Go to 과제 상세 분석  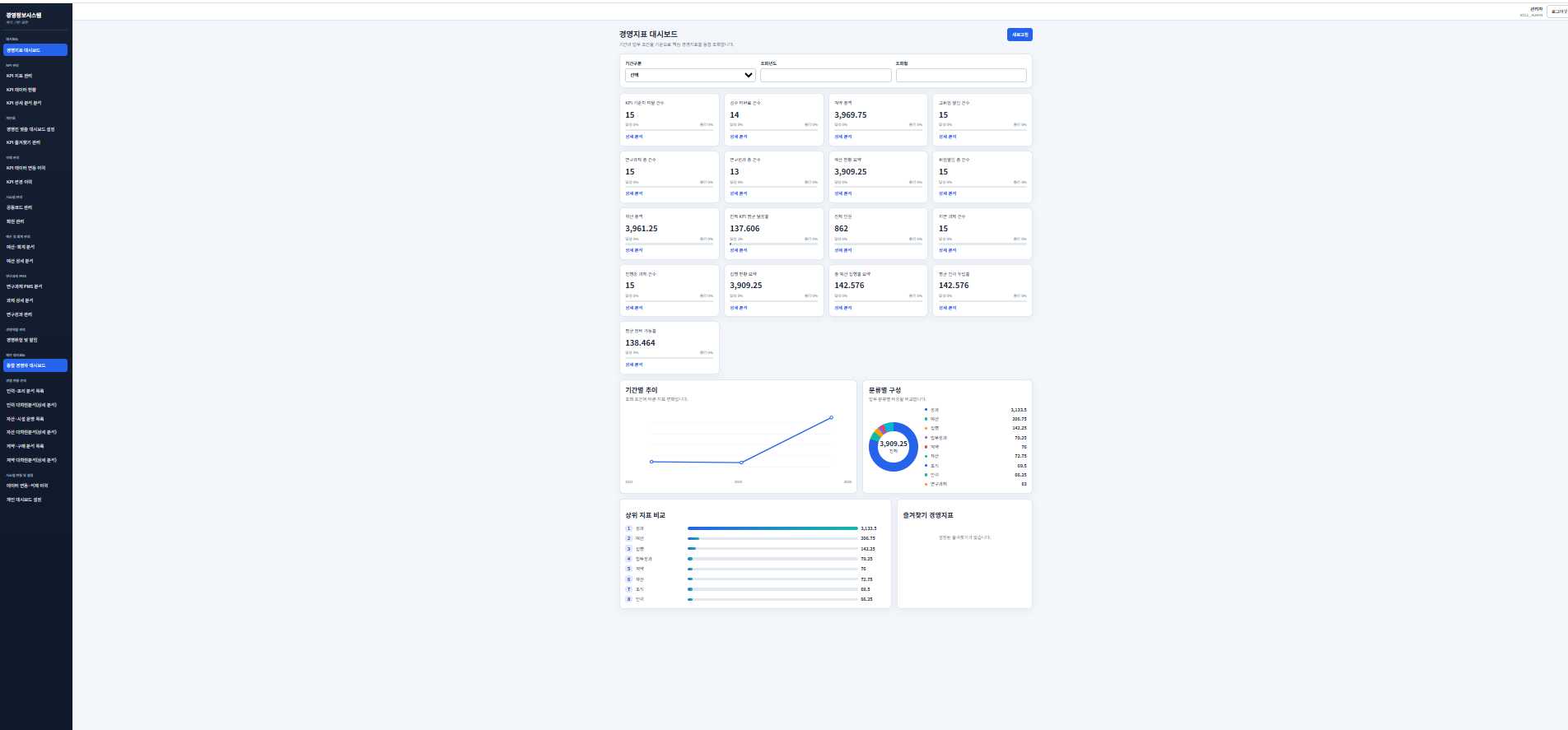coord(35,300)
